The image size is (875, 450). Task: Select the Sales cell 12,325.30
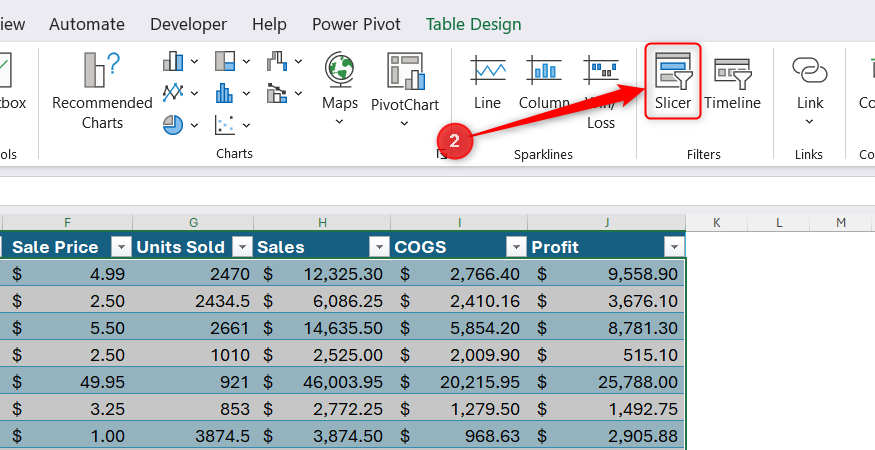[x=322, y=274]
